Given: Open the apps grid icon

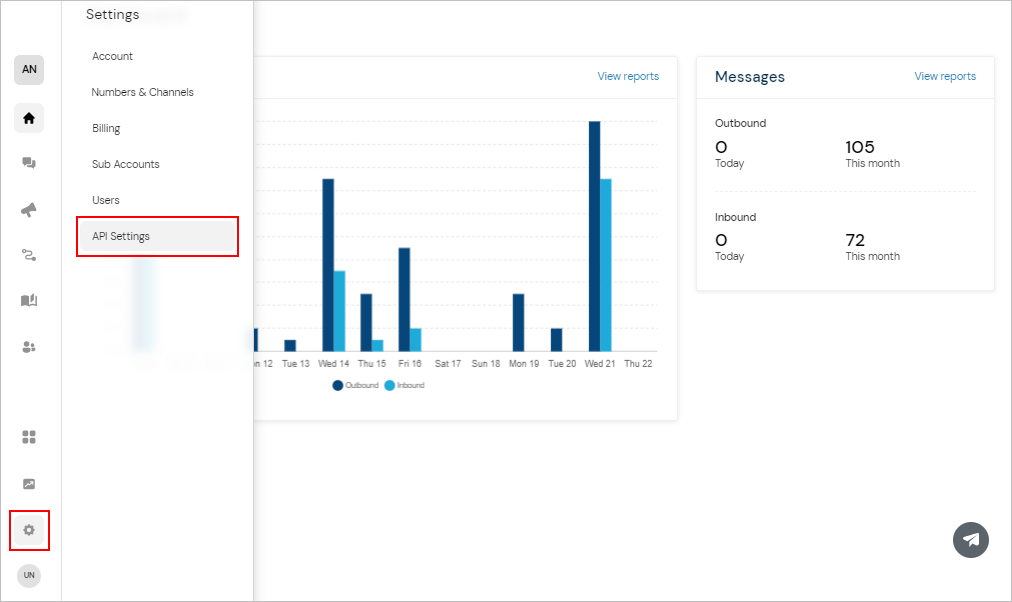Looking at the screenshot, I should (29, 437).
